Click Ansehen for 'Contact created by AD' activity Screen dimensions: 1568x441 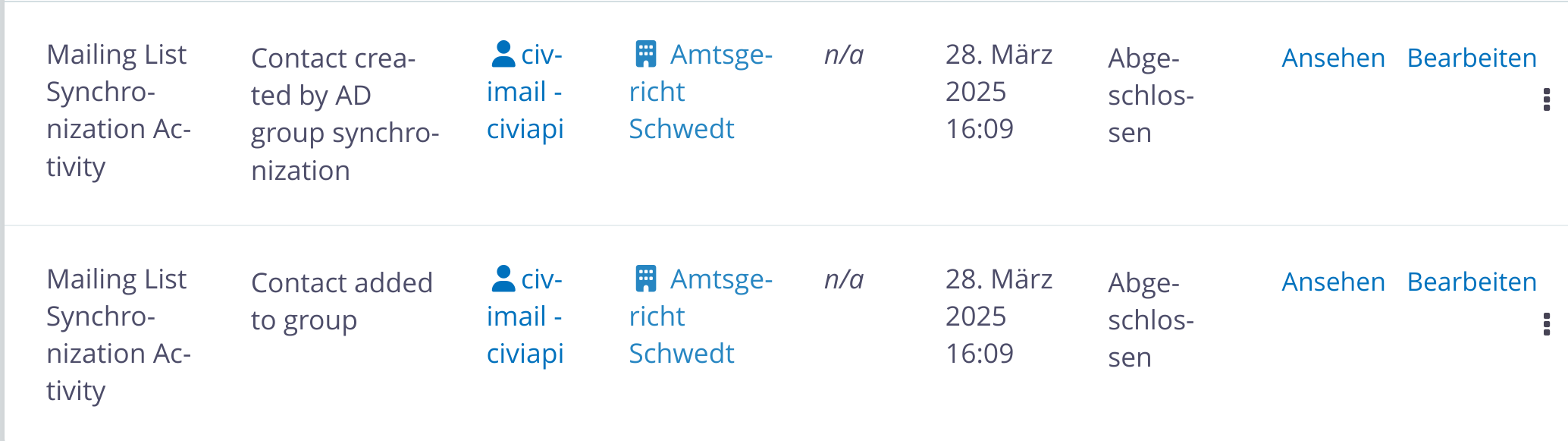1333,58
